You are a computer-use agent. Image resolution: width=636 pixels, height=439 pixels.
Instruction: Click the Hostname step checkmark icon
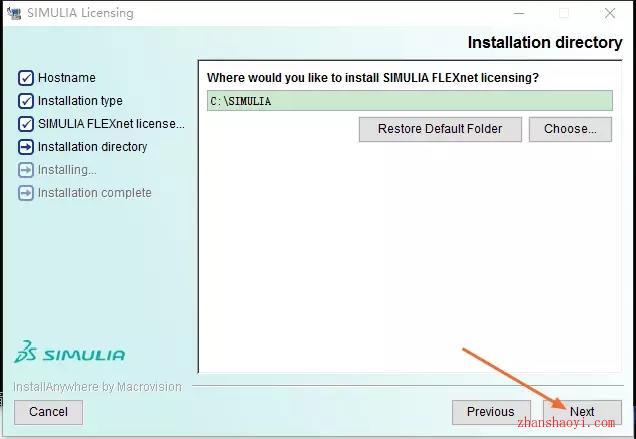point(26,77)
